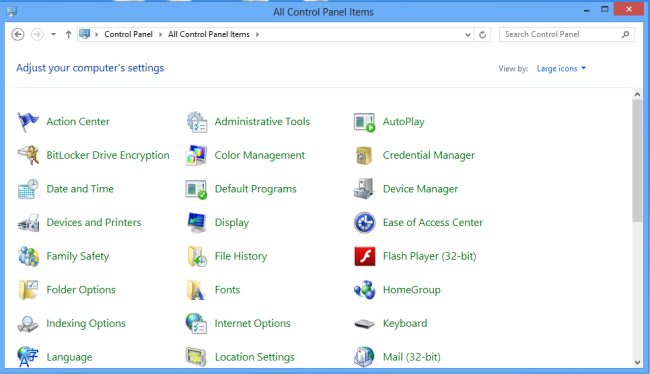Open the Flash Player red icon

coord(365,256)
